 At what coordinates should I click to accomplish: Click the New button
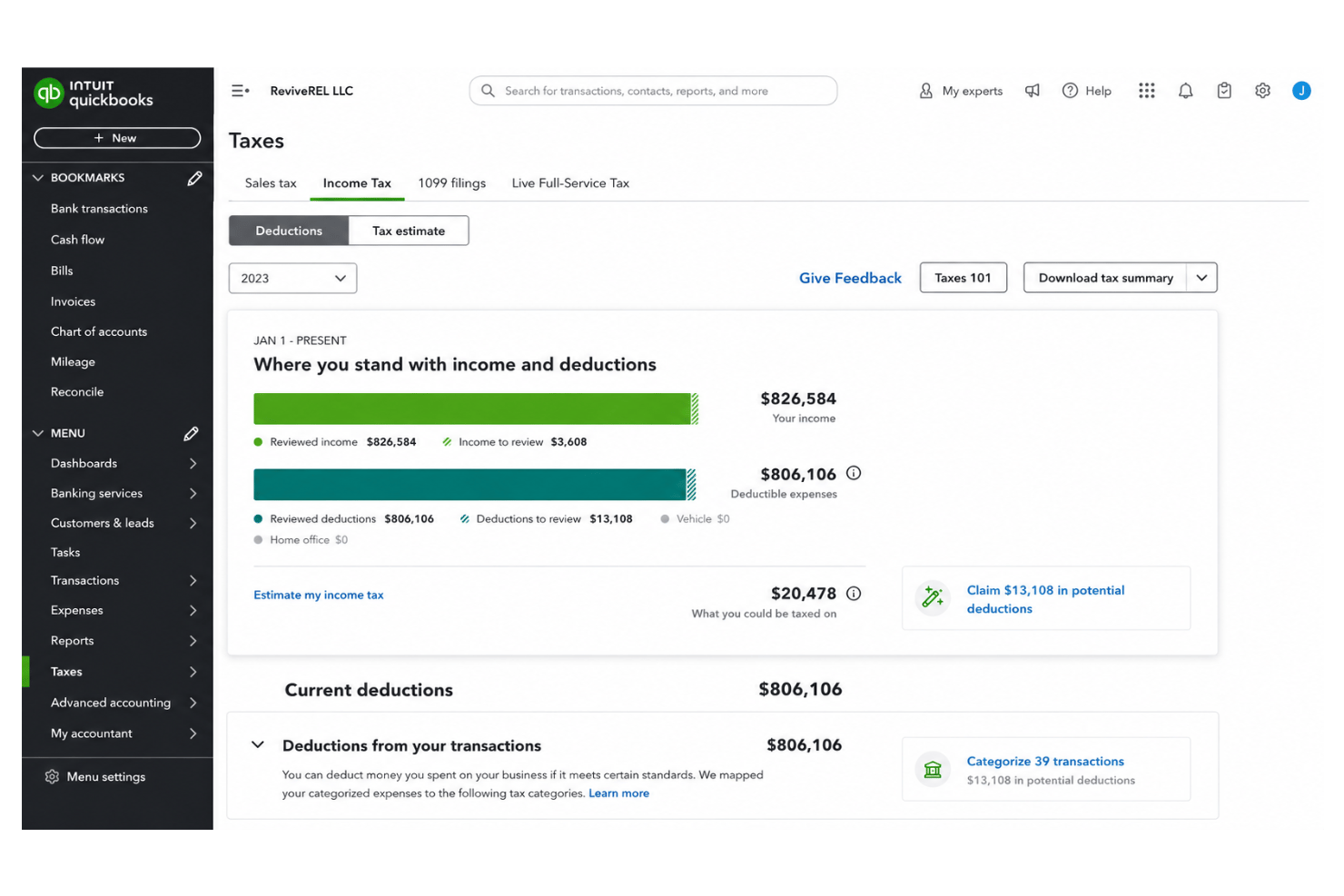point(117,138)
